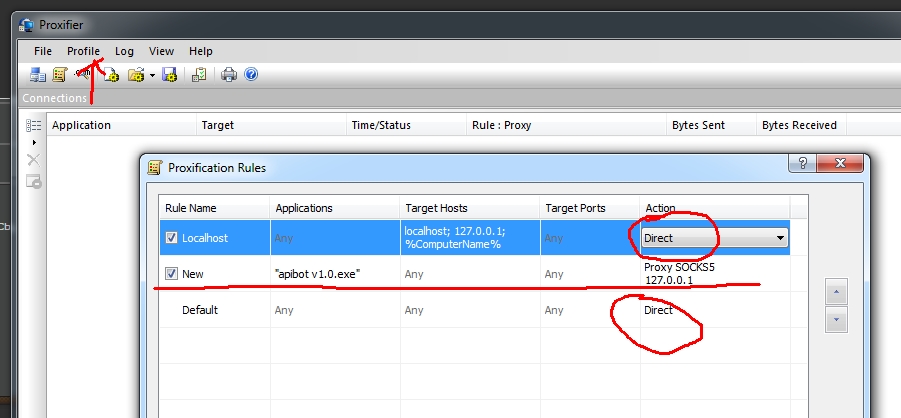Click the Open Profile folder icon
The width and height of the screenshot is (901, 418).
[136, 75]
